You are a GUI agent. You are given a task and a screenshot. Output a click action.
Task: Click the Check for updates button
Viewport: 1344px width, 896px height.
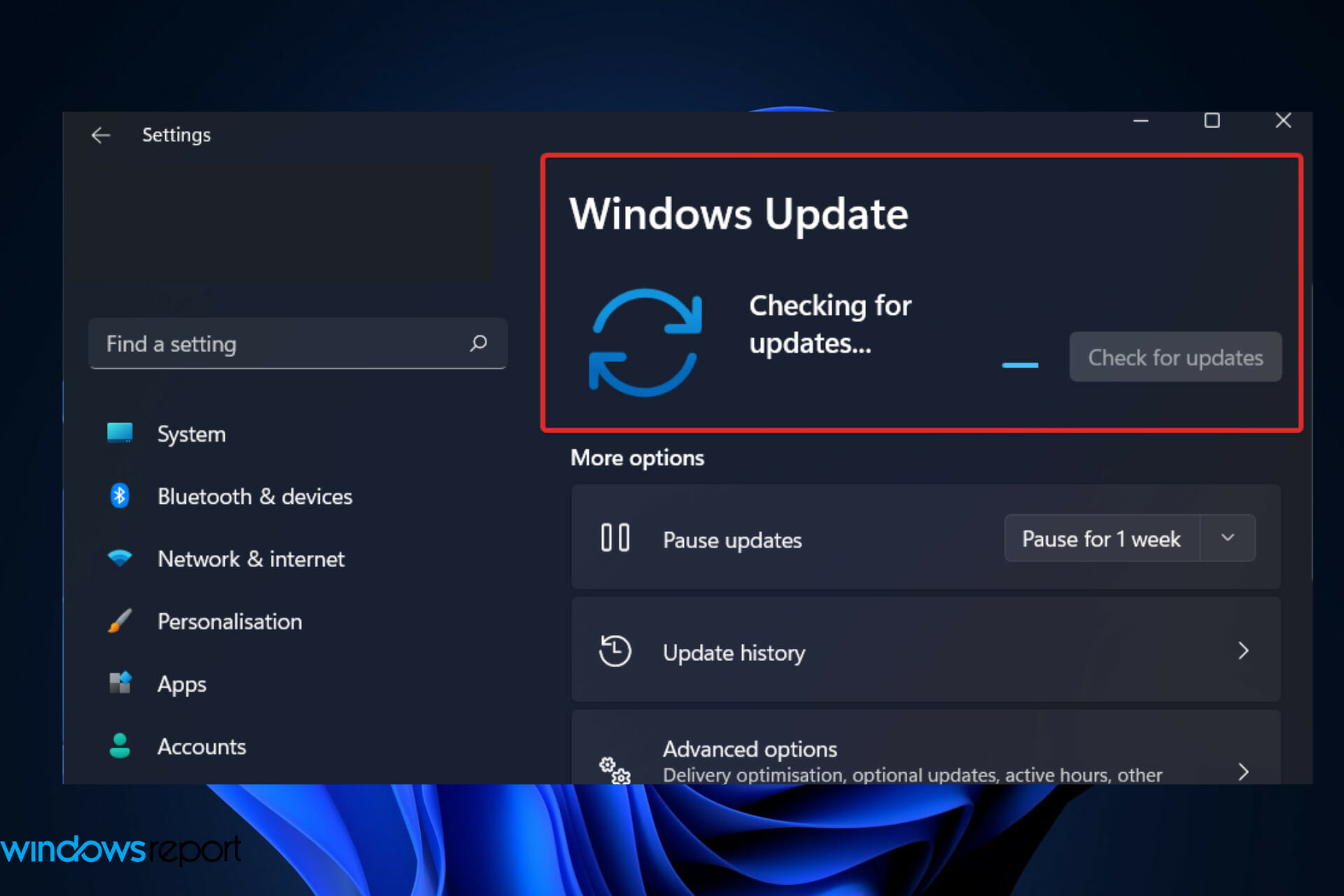[1175, 357]
